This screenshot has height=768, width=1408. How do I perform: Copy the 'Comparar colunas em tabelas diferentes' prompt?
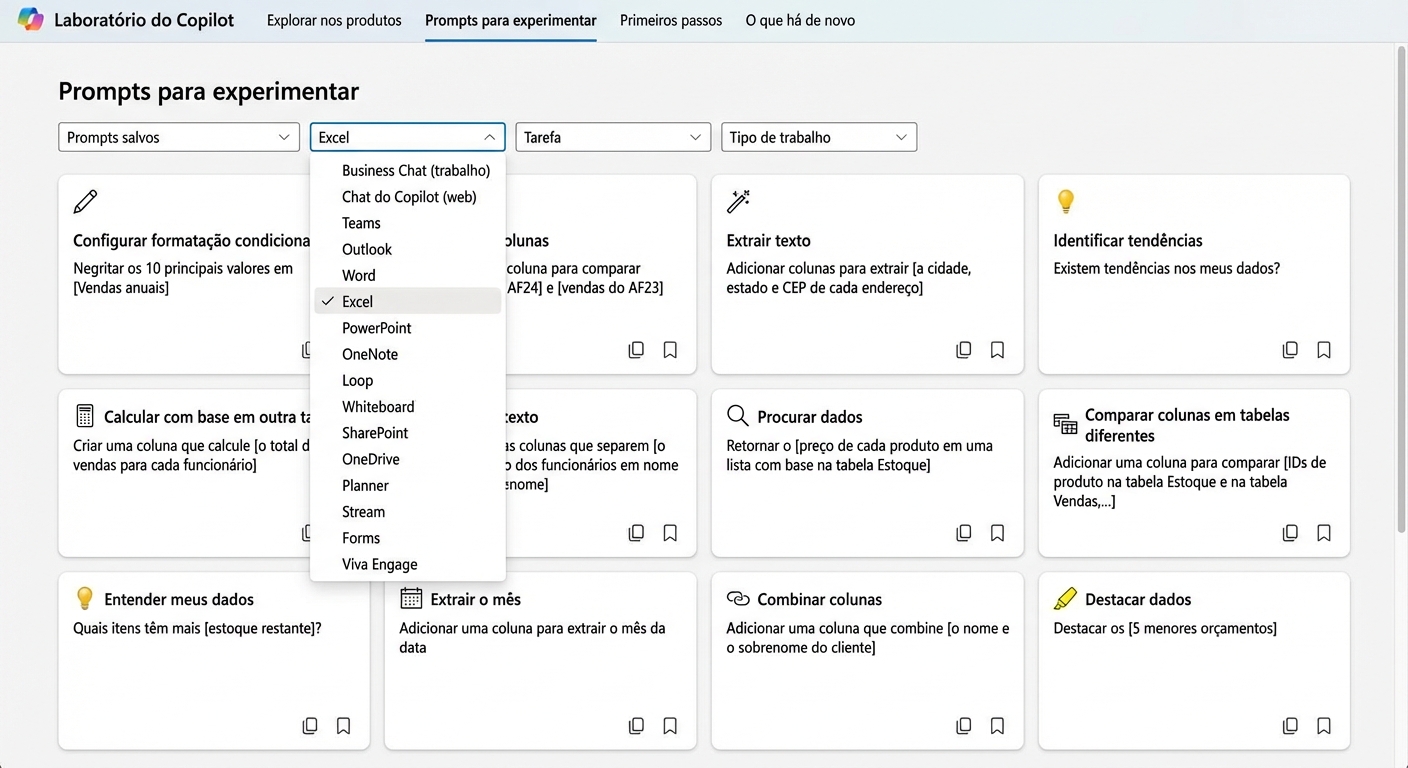[x=1290, y=533]
